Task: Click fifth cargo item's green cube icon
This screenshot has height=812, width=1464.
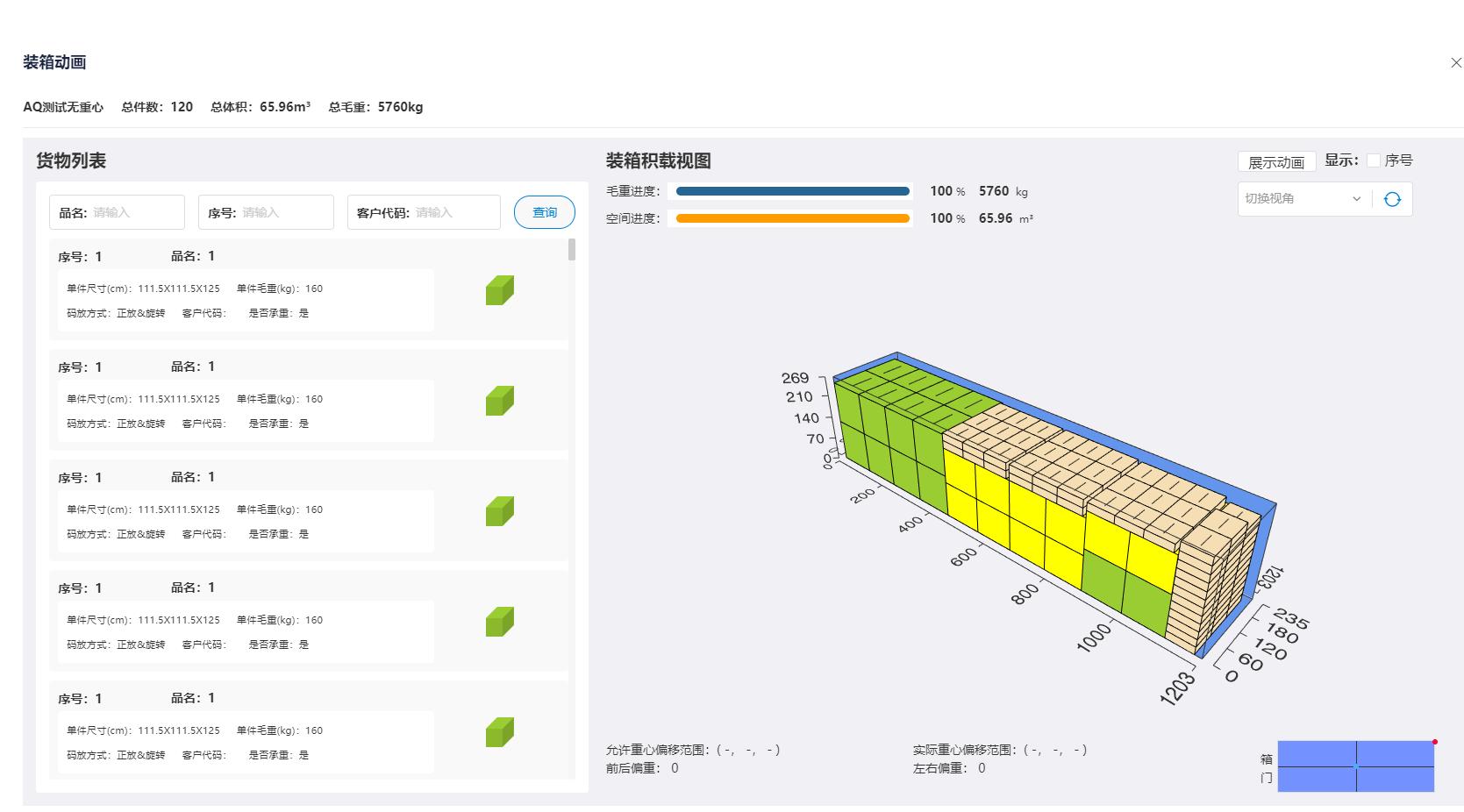Action: pos(499,732)
